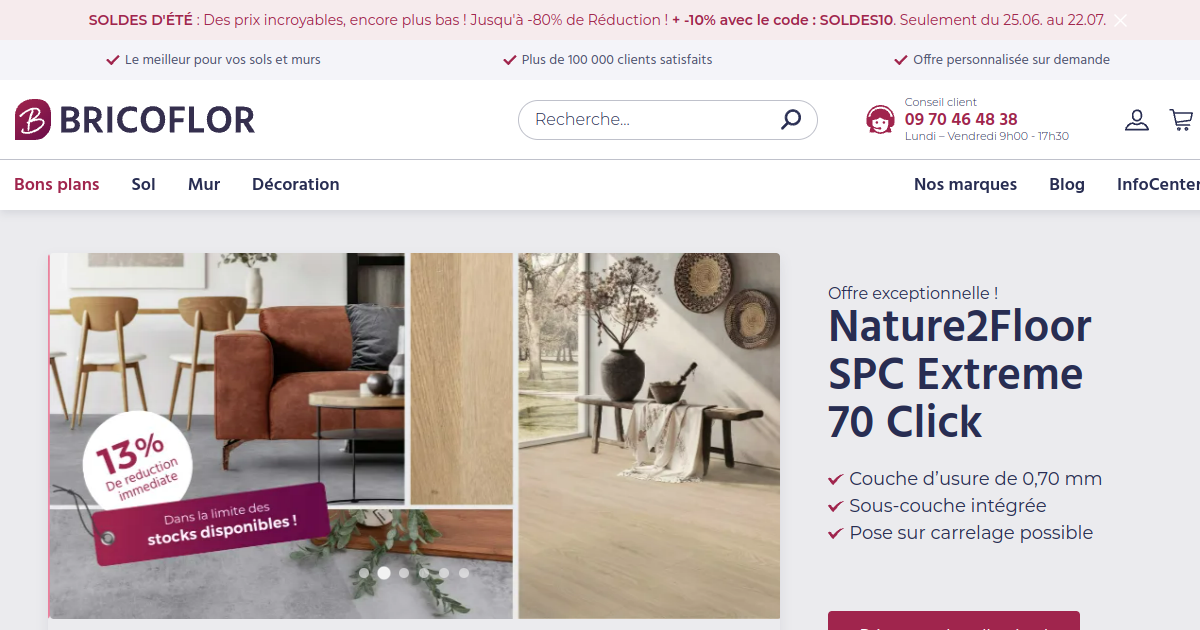Open the Sol menu
Image resolution: width=1200 pixels, height=630 pixels.
pos(144,184)
